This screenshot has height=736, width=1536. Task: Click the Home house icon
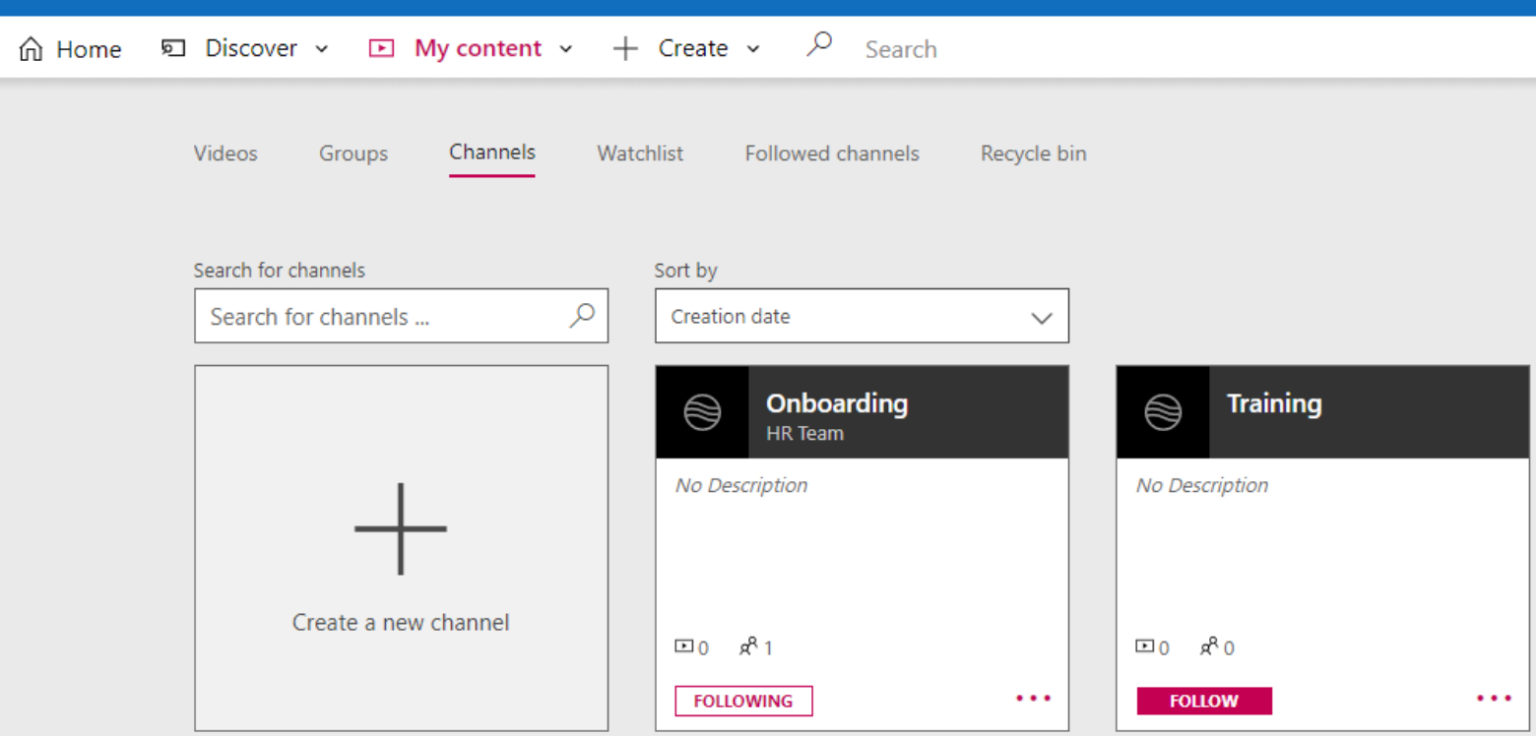click(32, 49)
